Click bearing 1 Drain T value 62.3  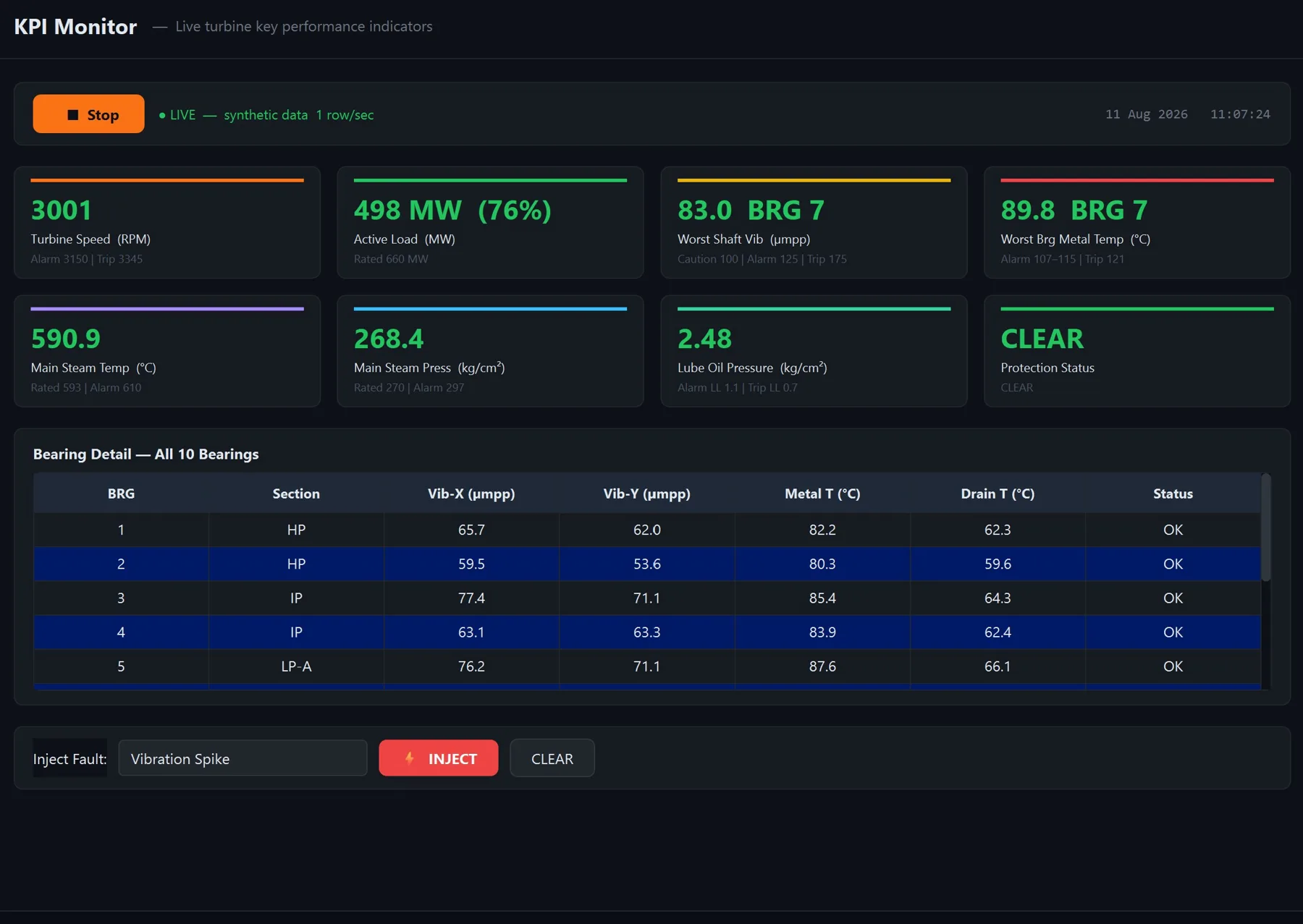(x=998, y=530)
